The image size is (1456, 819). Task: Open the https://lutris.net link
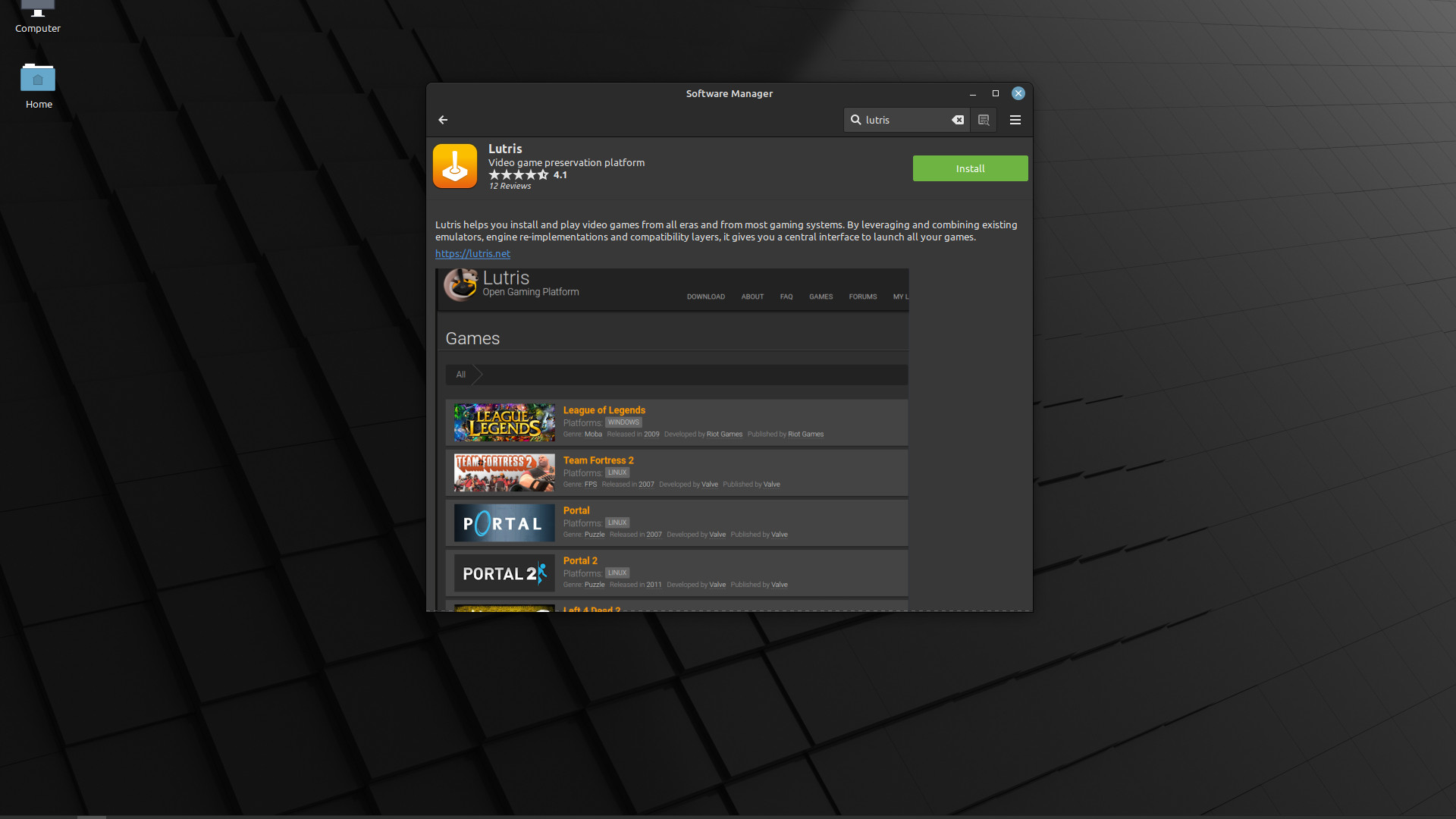(472, 254)
